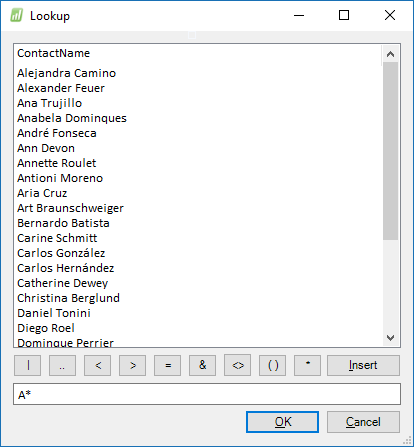Screen dimensions: 414x447
Task: Confirm the lookup with OK
Action: tap(282, 422)
